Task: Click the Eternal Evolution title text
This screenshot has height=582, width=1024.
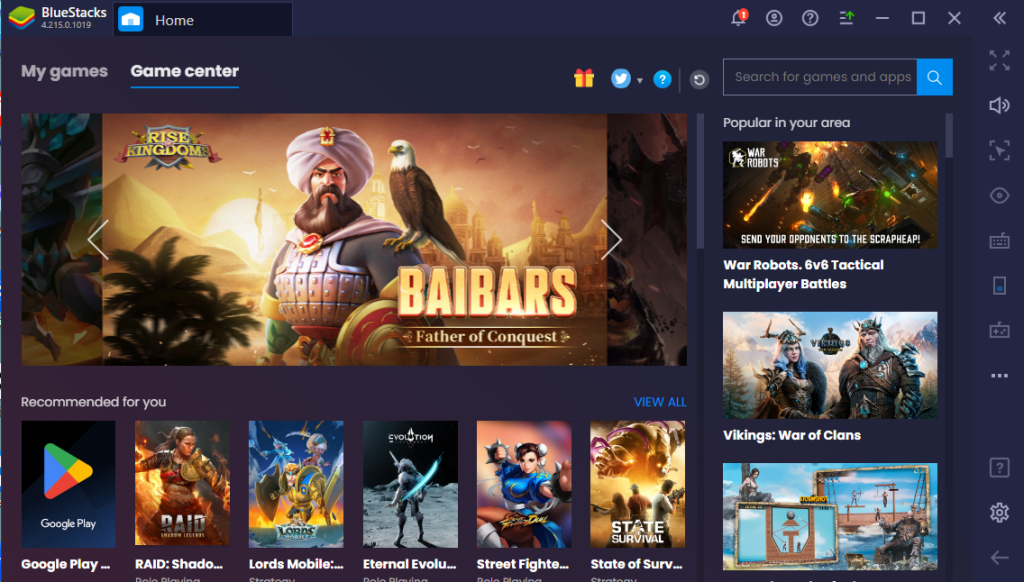Action: pos(409,564)
